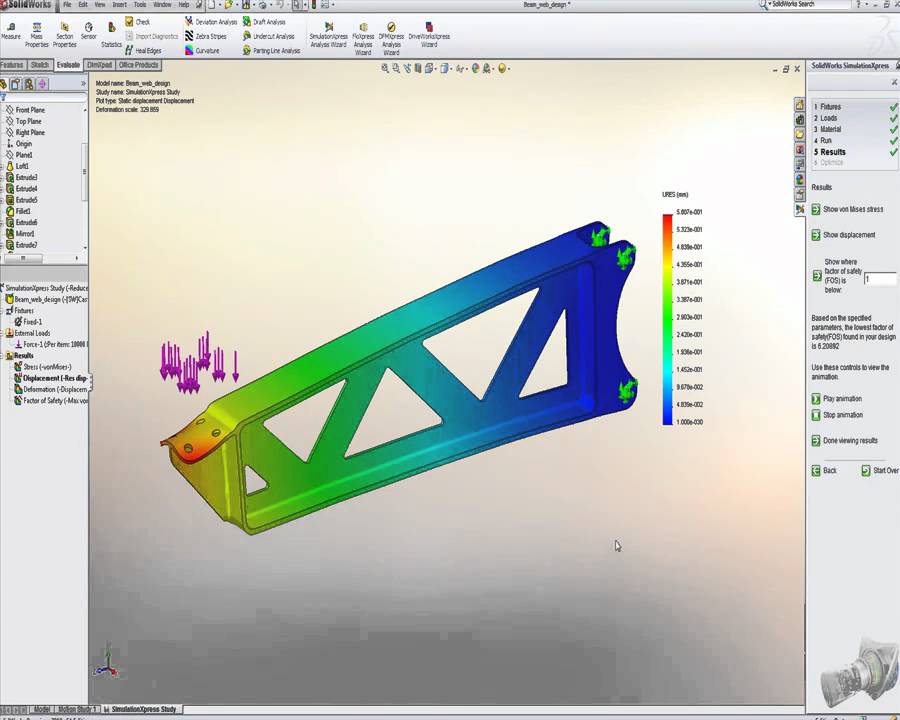Screen dimensions: 900x720
Task: Open dropdown arrow next to Save icon
Action: (x=253, y=5)
